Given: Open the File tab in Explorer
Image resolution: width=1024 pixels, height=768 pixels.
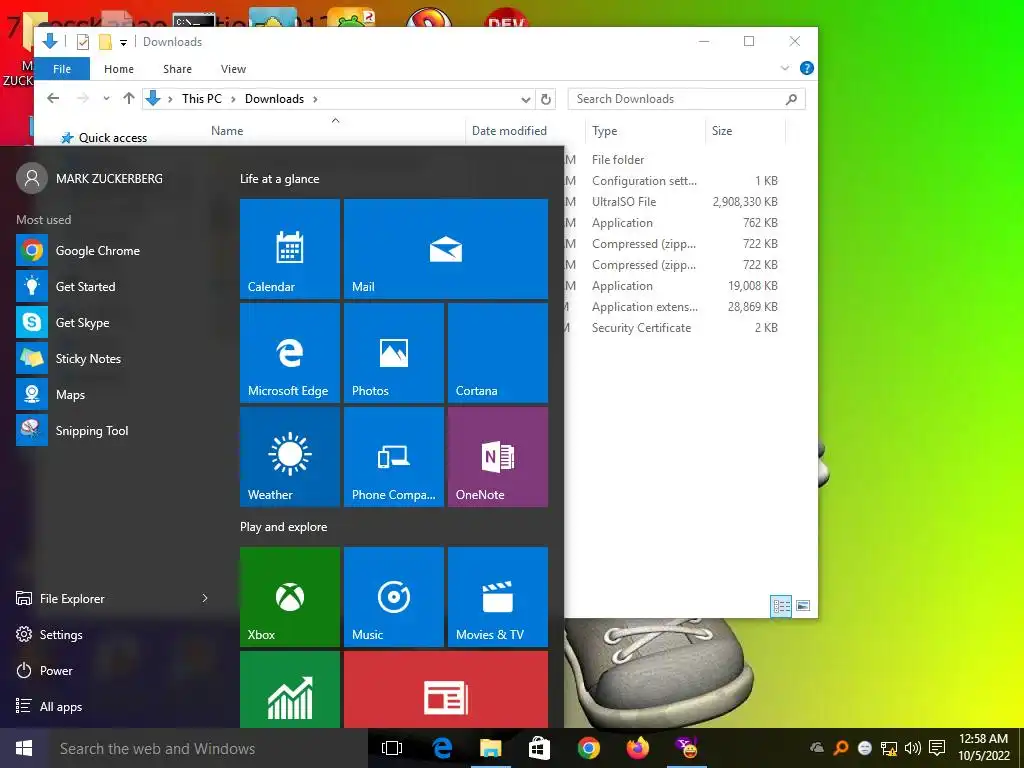Looking at the screenshot, I should pos(62,69).
